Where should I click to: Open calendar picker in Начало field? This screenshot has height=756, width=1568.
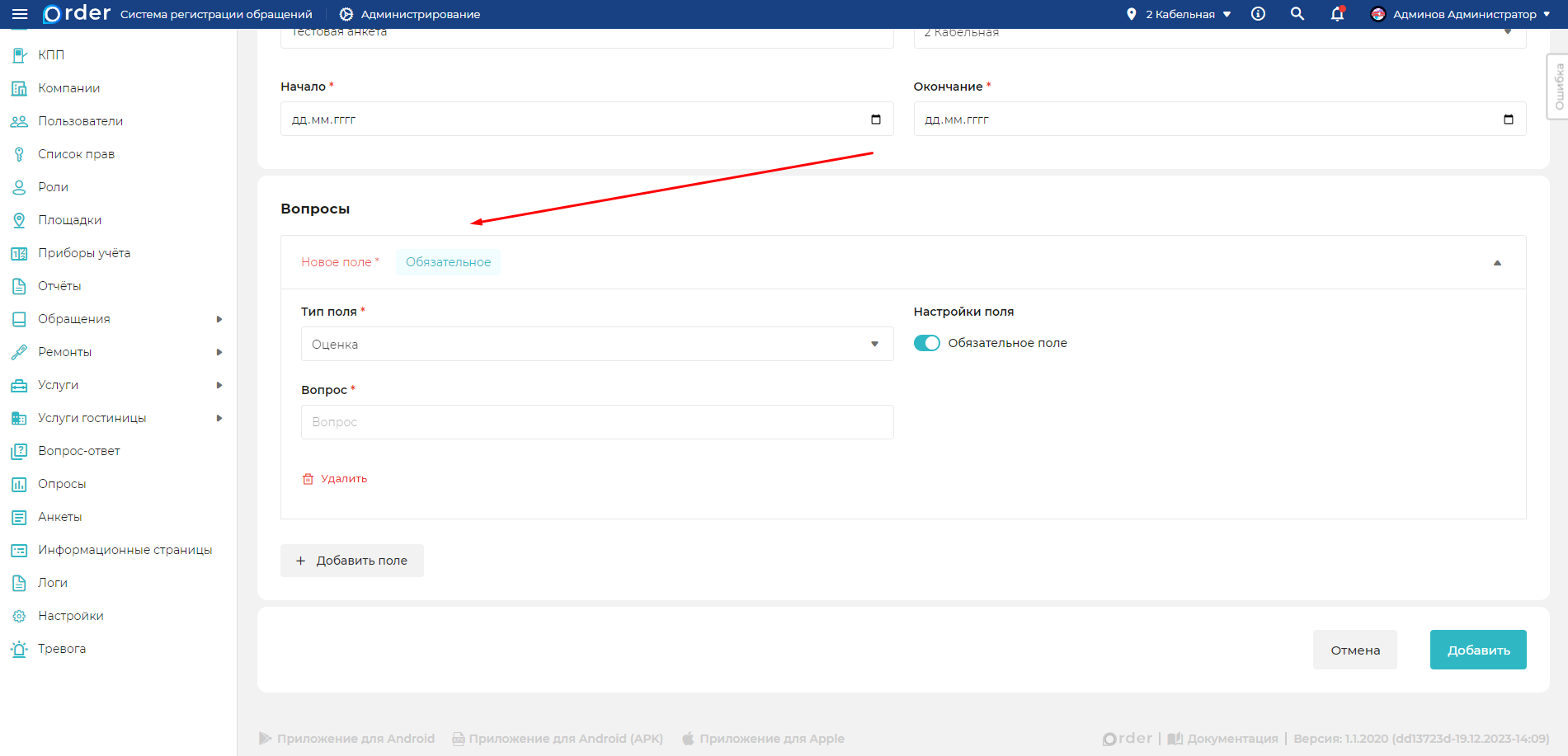tap(876, 120)
